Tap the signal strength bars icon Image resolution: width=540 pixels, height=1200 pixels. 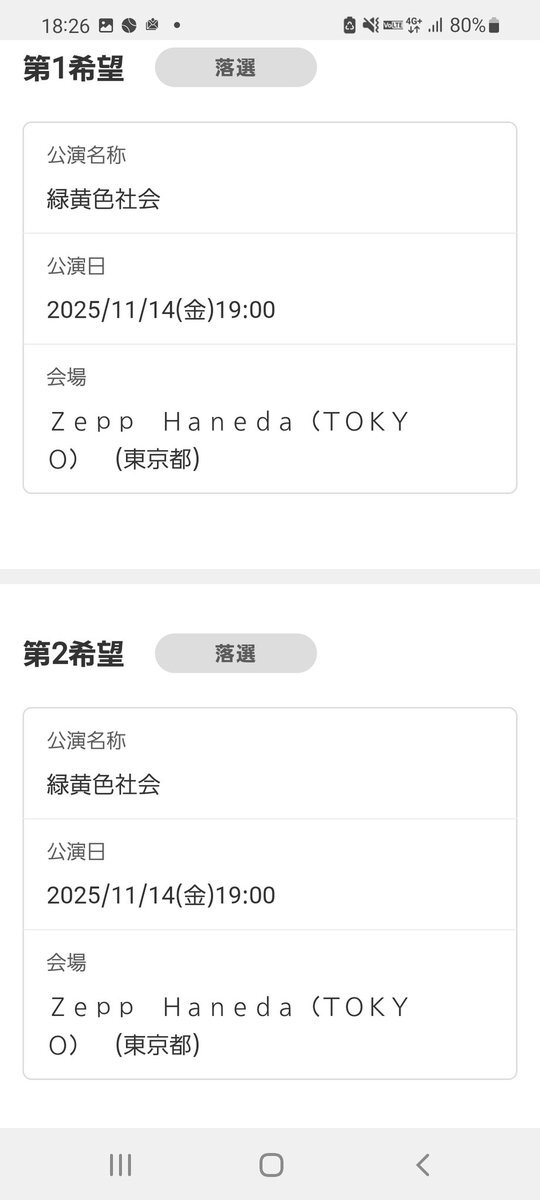(435, 25)
